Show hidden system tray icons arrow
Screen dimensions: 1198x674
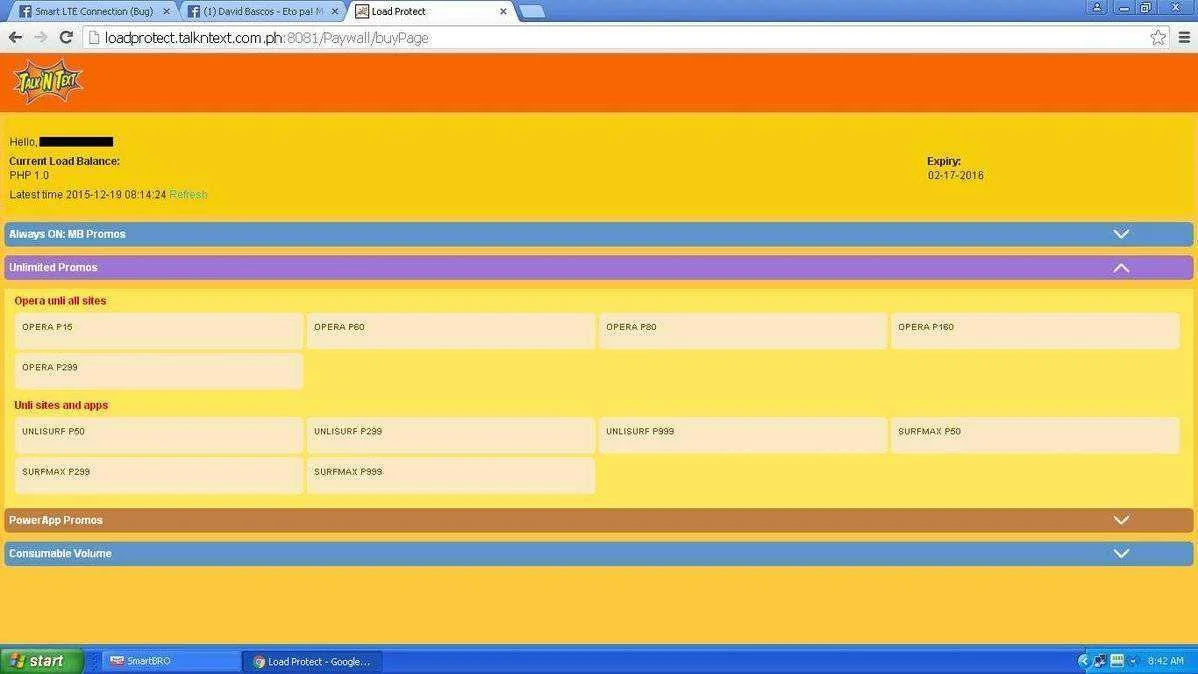coord(1083,661)
